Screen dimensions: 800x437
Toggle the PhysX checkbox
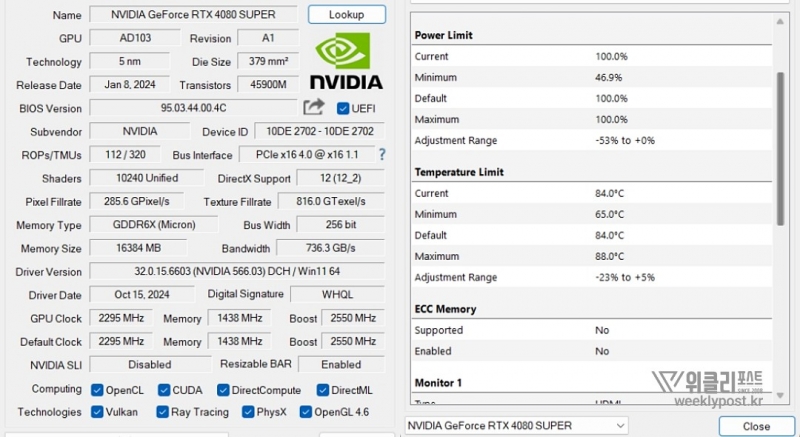pos(248,412)
